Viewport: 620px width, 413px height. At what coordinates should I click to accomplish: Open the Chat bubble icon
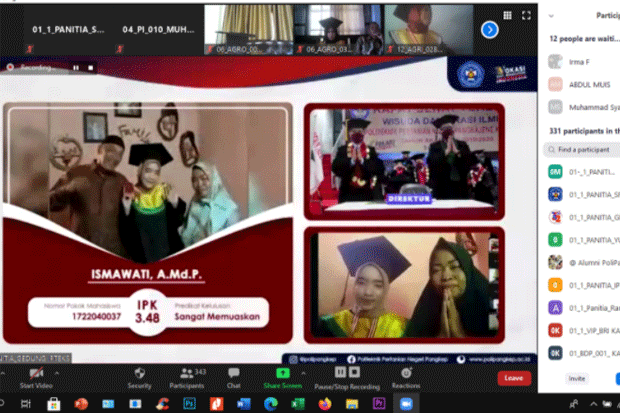click(x=234, y=373)
